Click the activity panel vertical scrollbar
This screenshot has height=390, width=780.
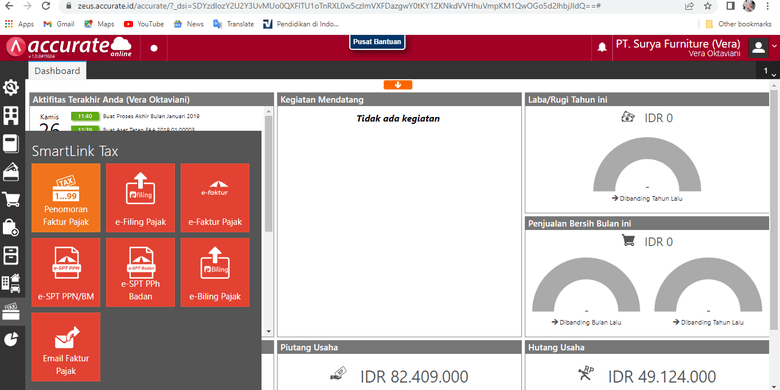(269, 174)
